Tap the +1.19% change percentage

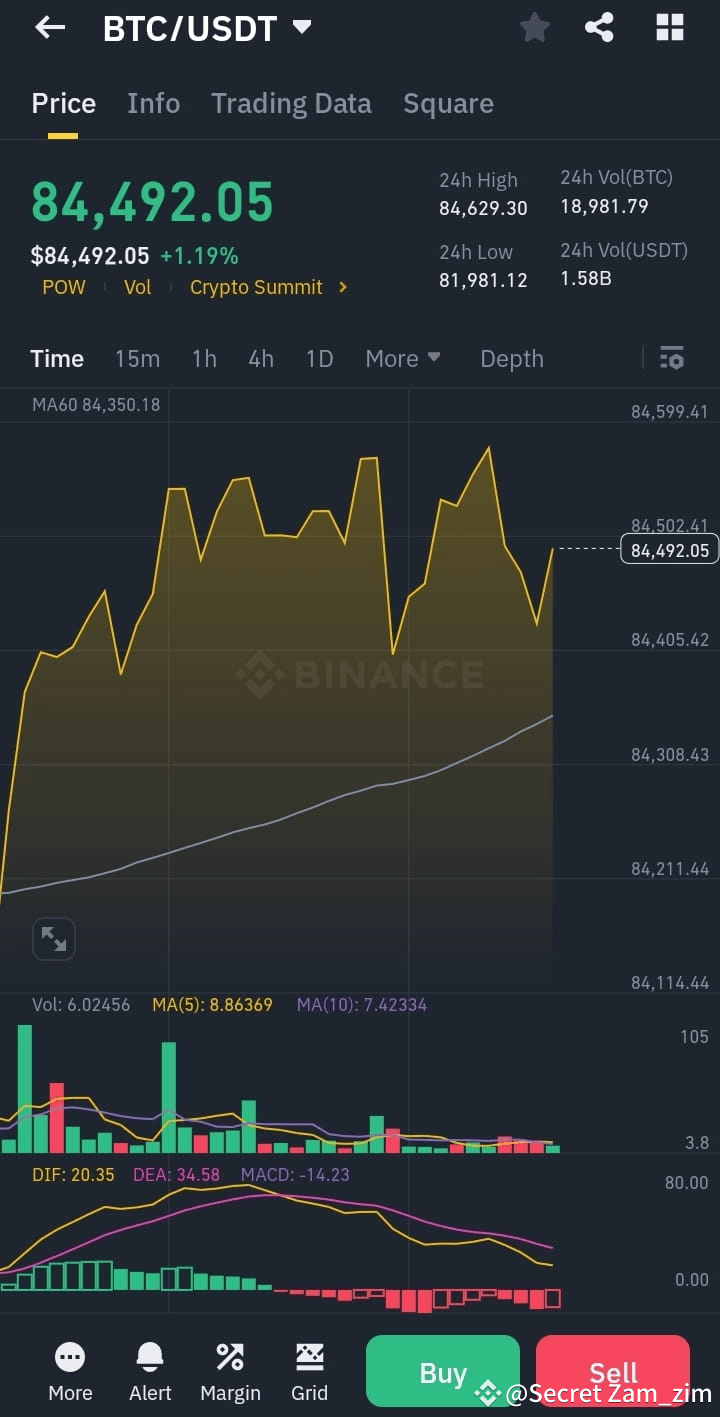point(199,256)
